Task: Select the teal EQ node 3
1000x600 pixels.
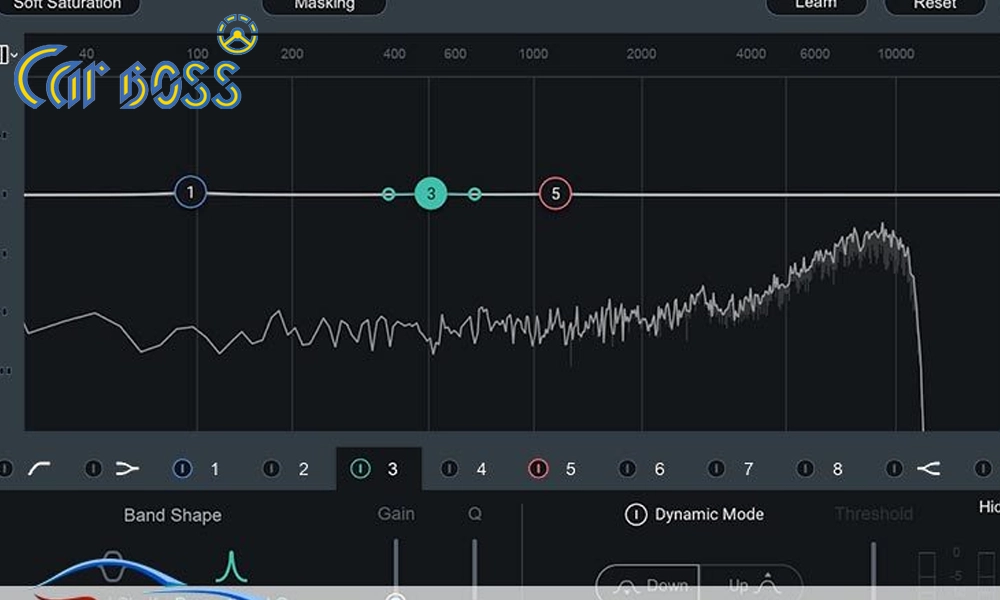Action: point(430,193)
